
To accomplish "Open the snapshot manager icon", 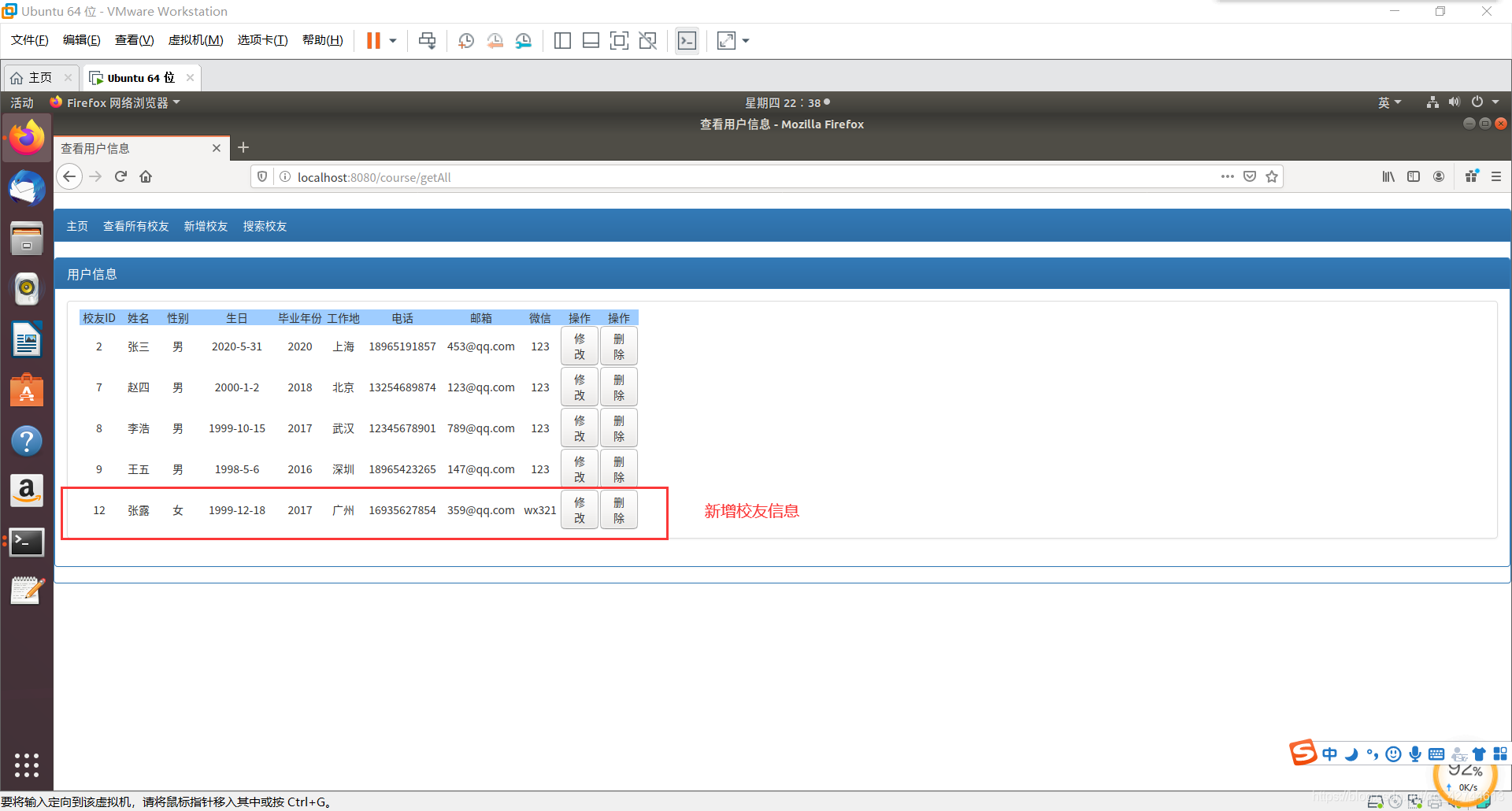I will click(524, 41).
